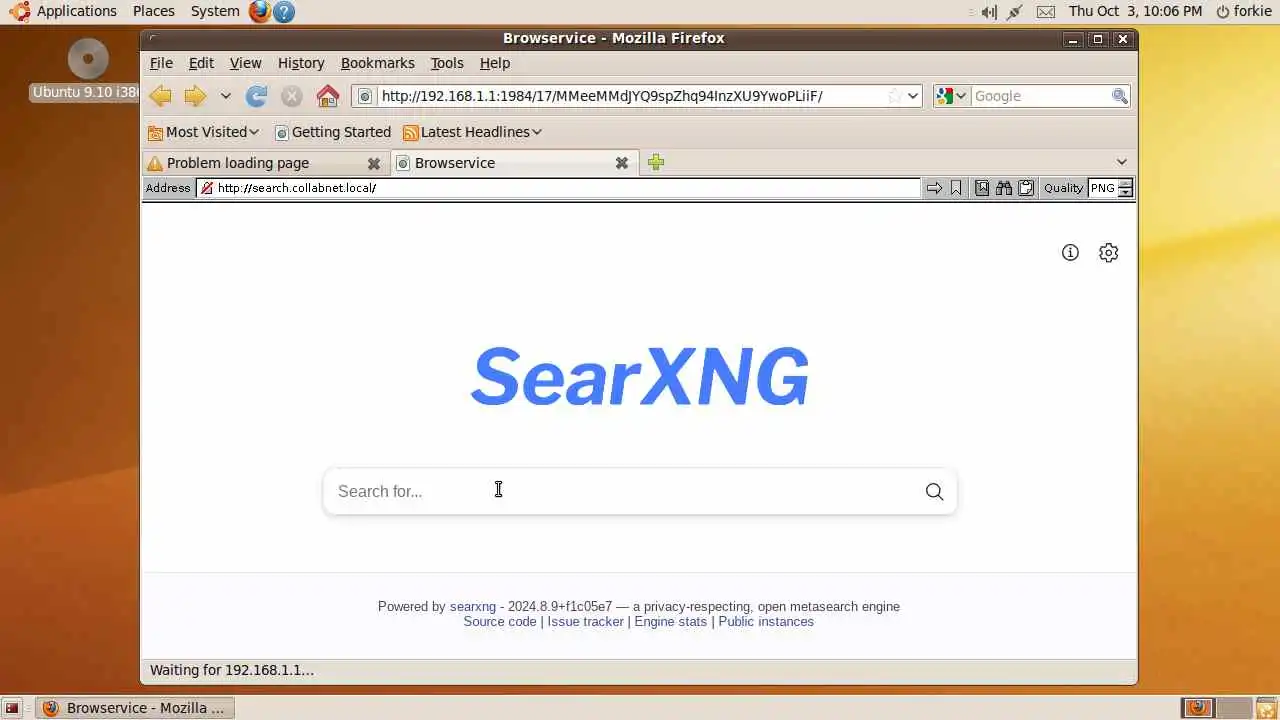The width and height of the screenshot is (1280, 720).
Task: Click the Browservice bookmark ribbon icon
Action: tap(957, 188)
